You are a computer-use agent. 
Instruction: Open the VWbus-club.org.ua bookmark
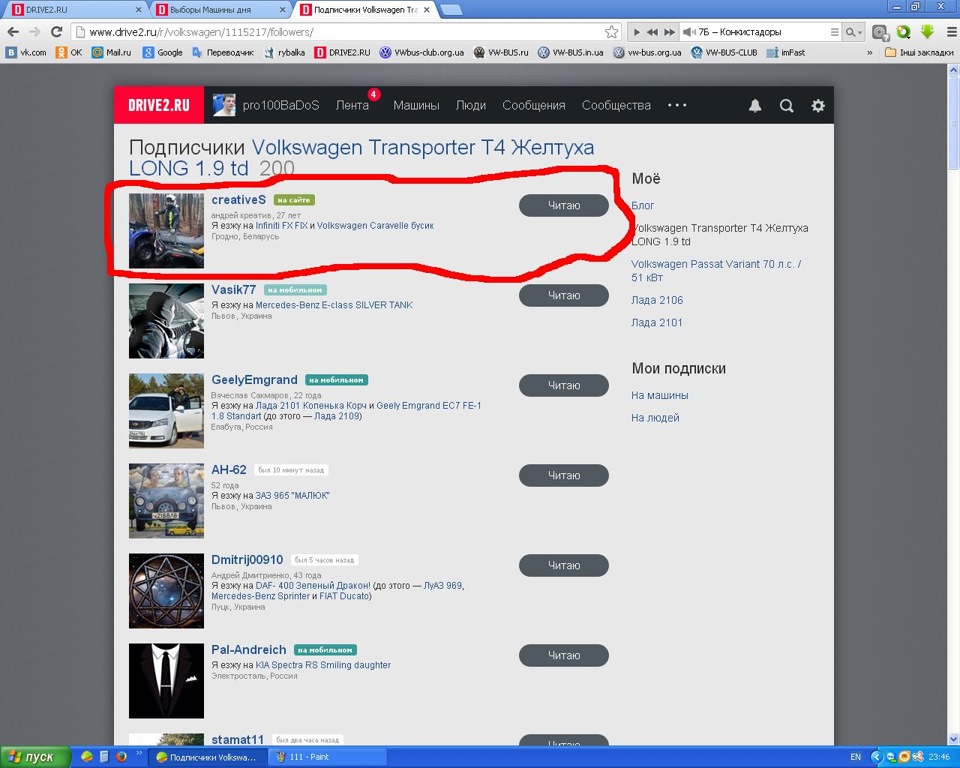tap(421, 53)
